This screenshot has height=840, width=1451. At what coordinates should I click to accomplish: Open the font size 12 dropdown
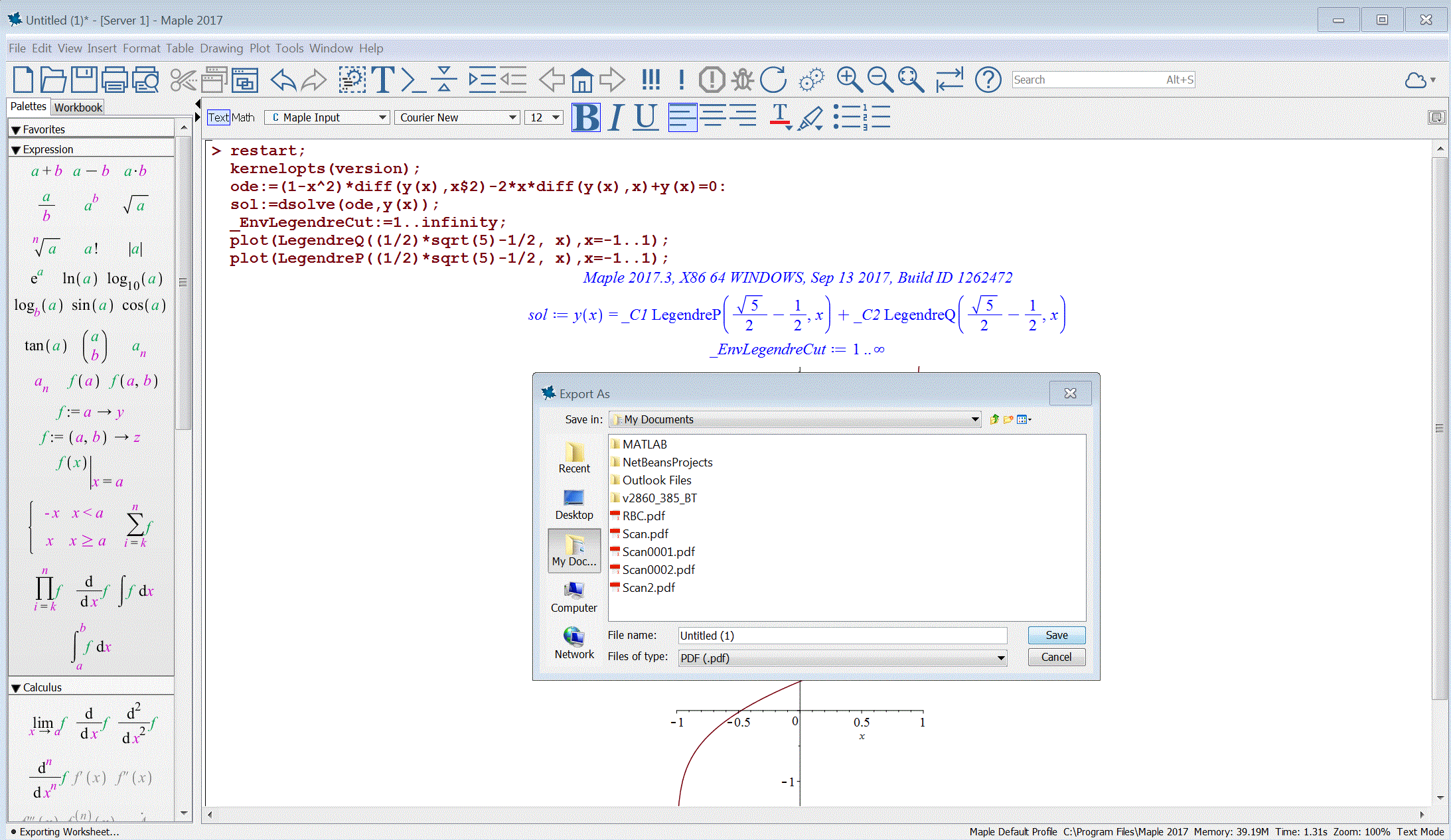544,117
